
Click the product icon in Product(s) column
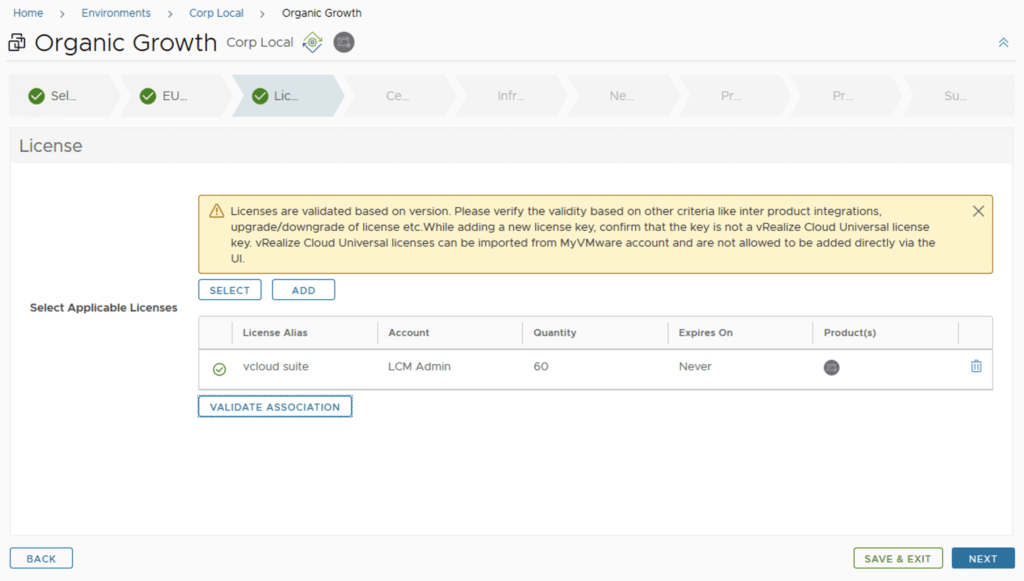click(831, 368)
